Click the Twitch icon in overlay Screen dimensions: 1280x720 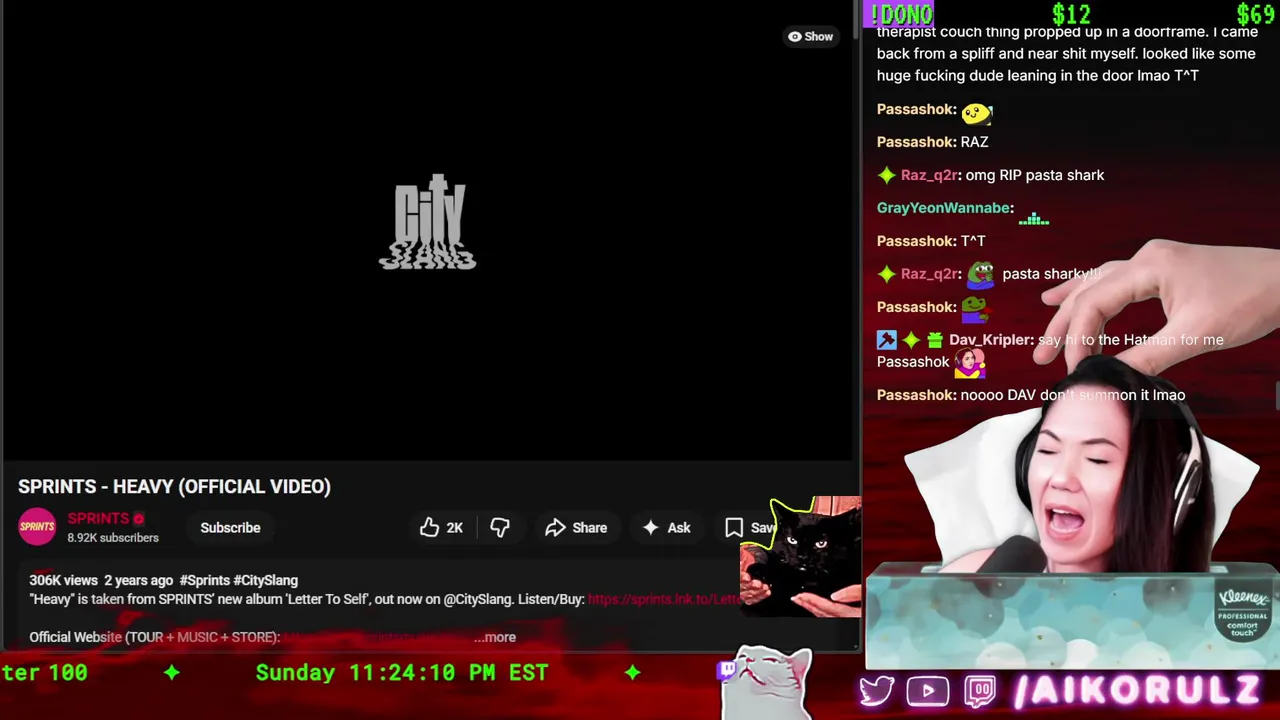pyautogui.click(x=980, y=691)
